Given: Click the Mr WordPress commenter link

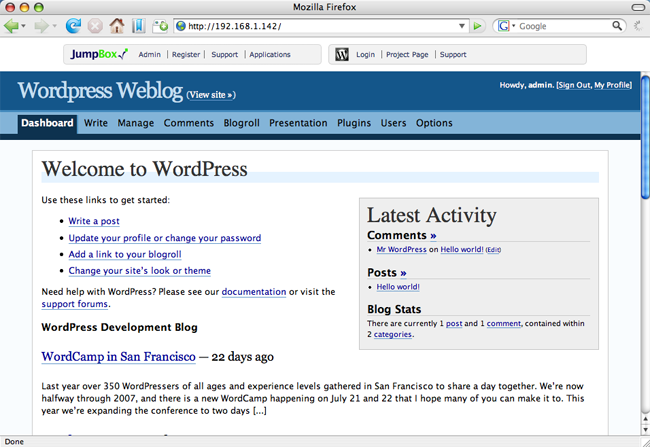Looking at the screenshot, I should pos(401,249).
